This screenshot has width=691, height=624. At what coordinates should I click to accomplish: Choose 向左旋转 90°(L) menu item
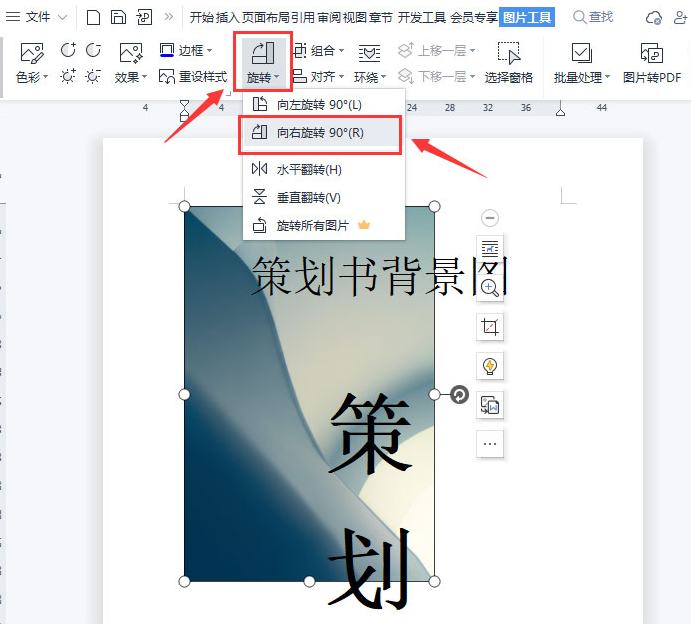click(x=324, y=105)
